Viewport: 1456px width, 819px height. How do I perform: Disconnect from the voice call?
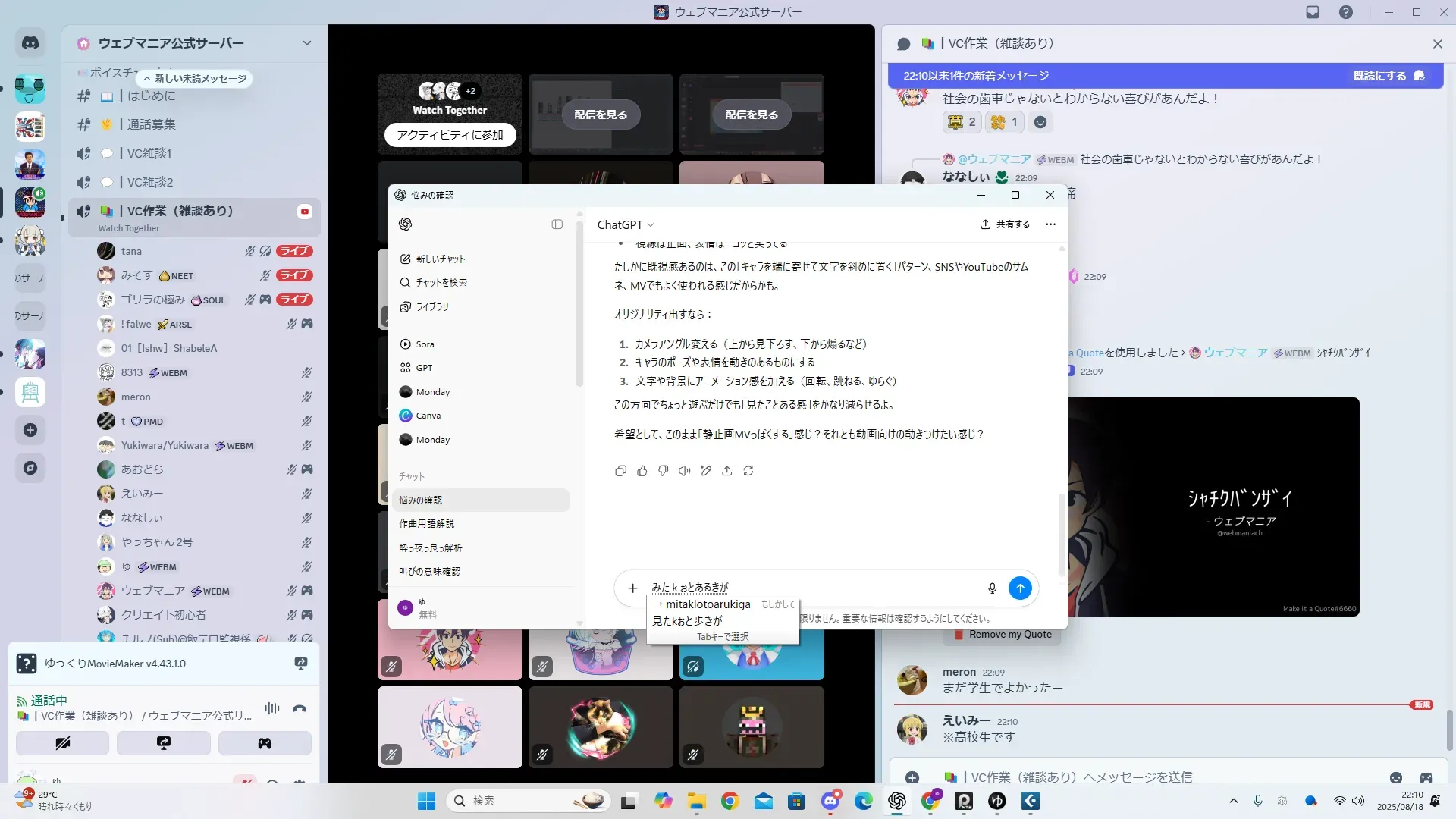point(300,708)
